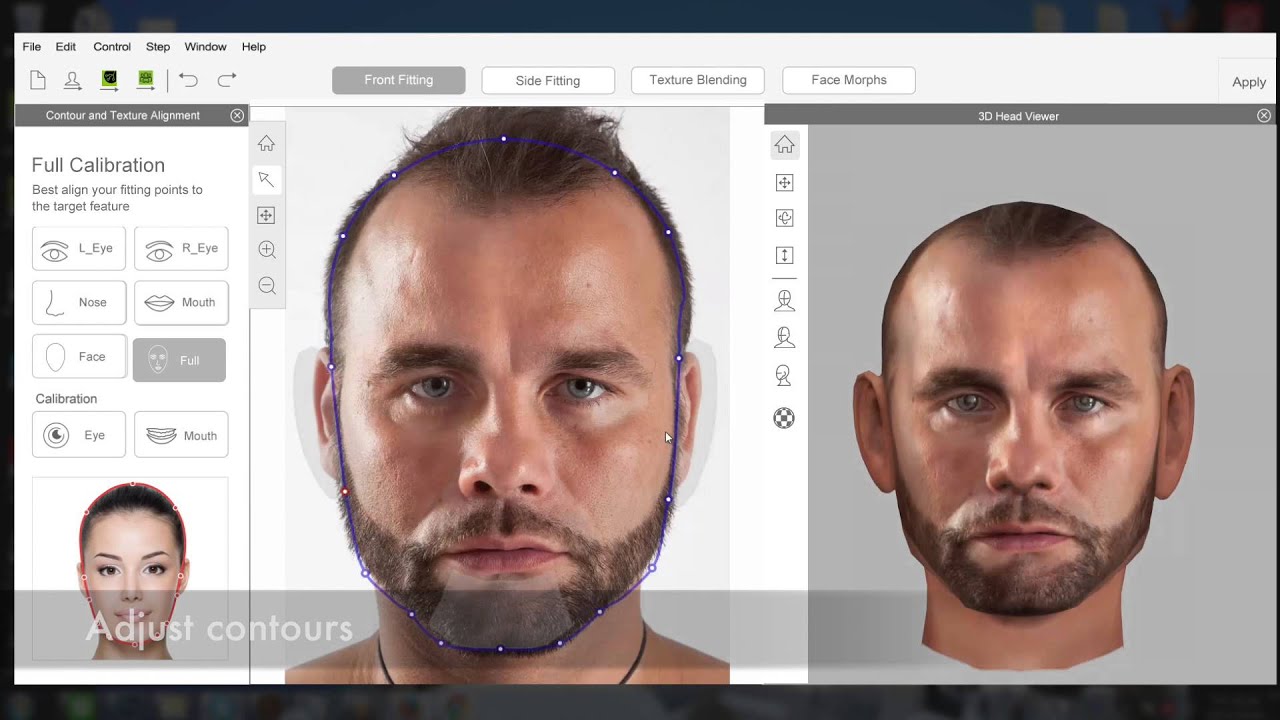Click the Zoom Out magnifier icon
The height and width of the screenshot is (720, 1280).
coord(266,286)
